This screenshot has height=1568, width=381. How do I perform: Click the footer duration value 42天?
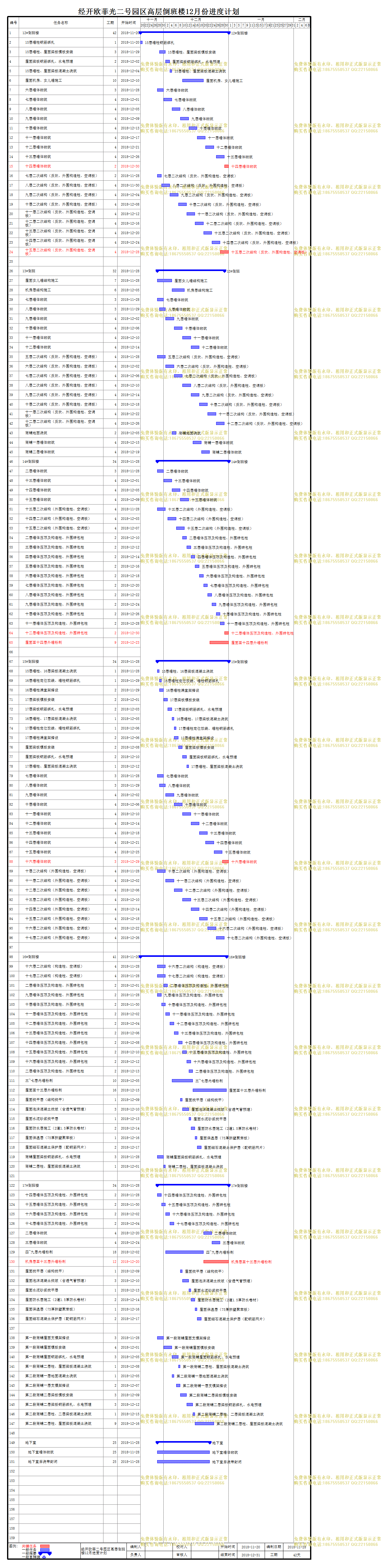tap(296, 1554)
